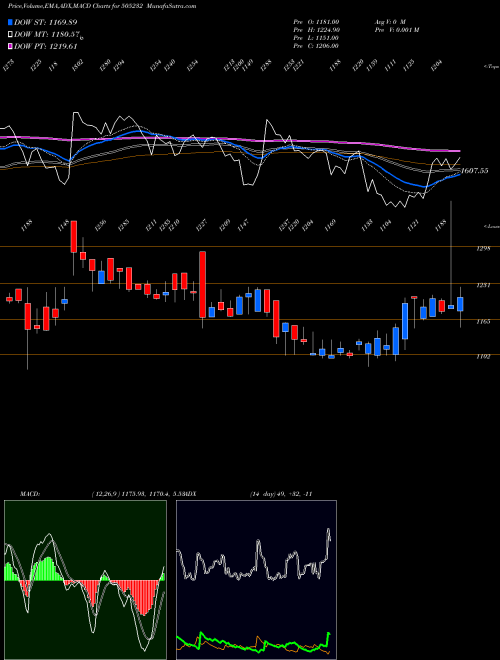The width and height of the screenshot is (500, 660).
Task: Select the 'DOW PT: 1219.61' legend text
Action: (45, 46)
